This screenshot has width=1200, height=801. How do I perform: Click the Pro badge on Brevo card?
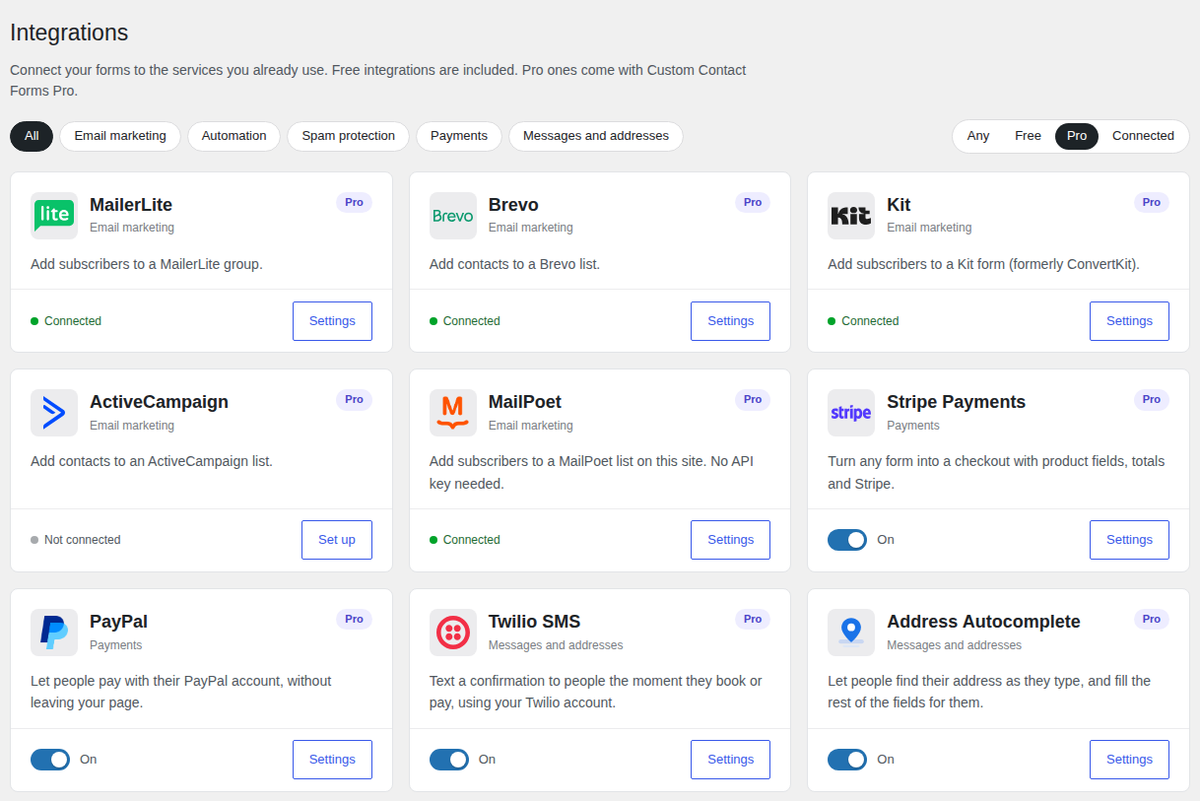click(753, 202)
